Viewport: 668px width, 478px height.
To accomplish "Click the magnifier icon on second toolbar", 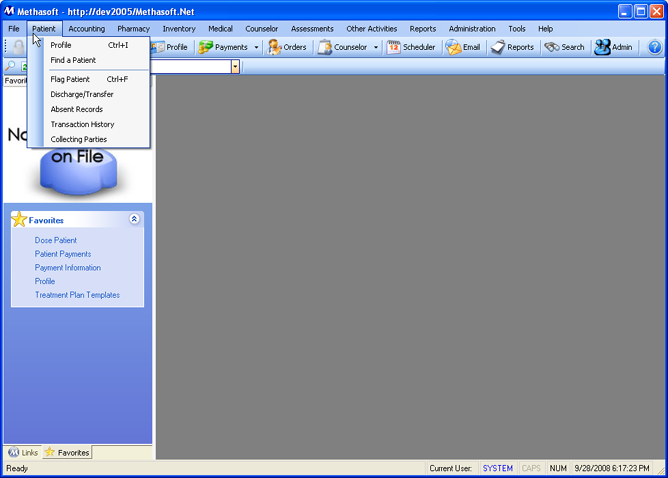I will 10,66.
